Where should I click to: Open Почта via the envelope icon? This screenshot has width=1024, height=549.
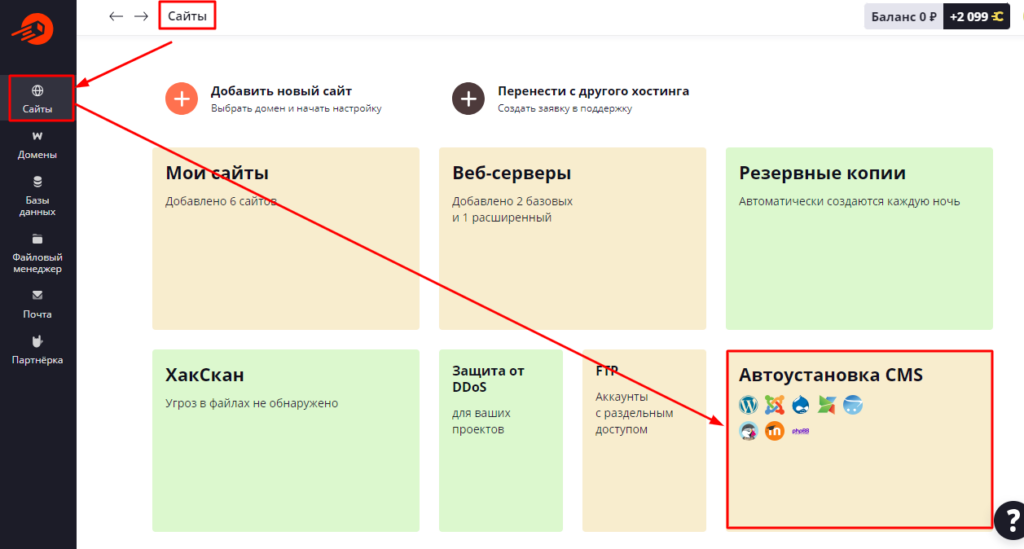click(x=37, y=295)
